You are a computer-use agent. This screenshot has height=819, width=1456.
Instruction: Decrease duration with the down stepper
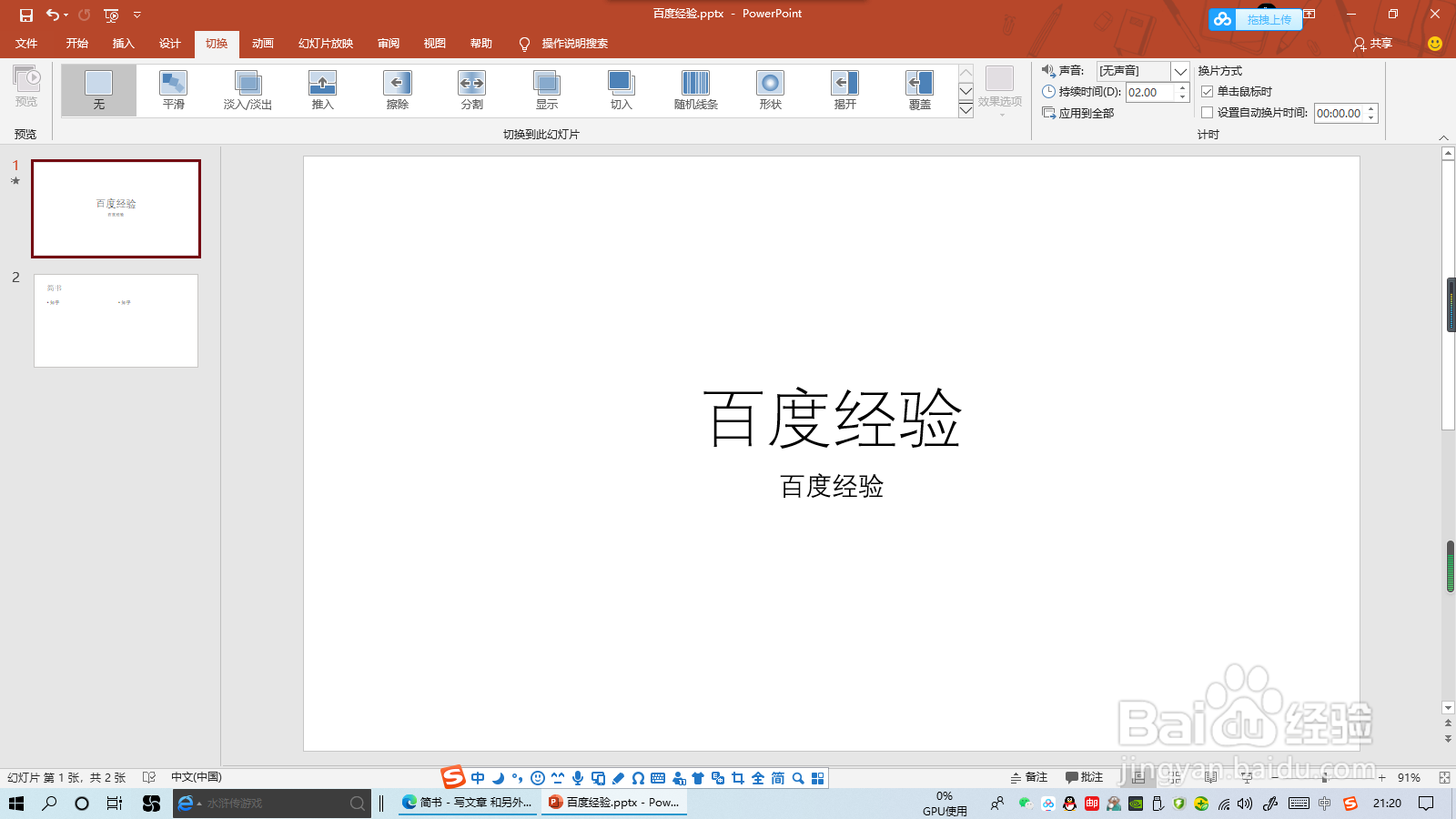coord(1182,96)
